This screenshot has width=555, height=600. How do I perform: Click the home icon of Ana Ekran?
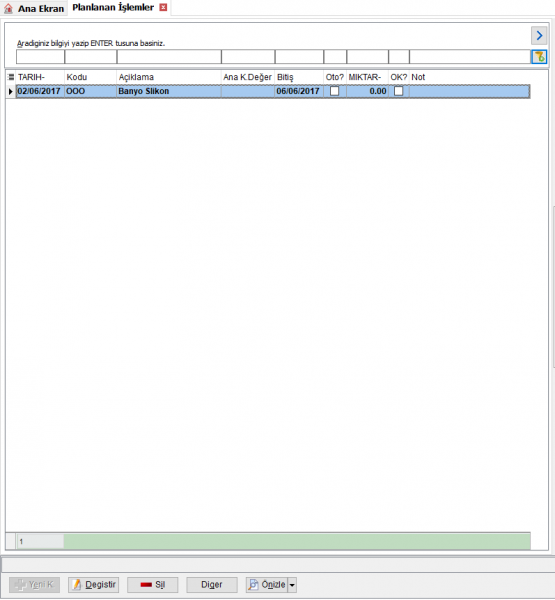coord(8,8)
